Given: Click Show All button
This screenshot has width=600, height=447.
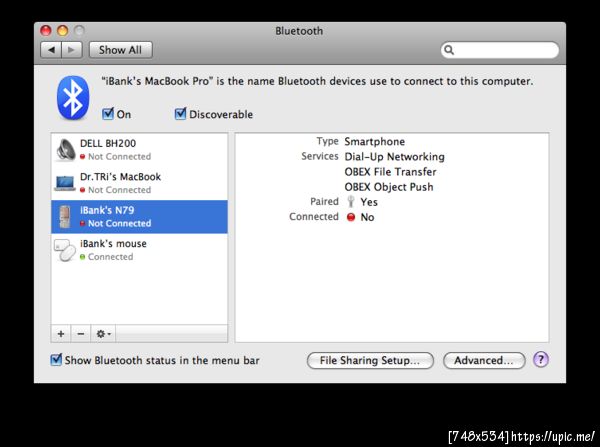Looking at the screenshot, I should [x=121, y=50].
